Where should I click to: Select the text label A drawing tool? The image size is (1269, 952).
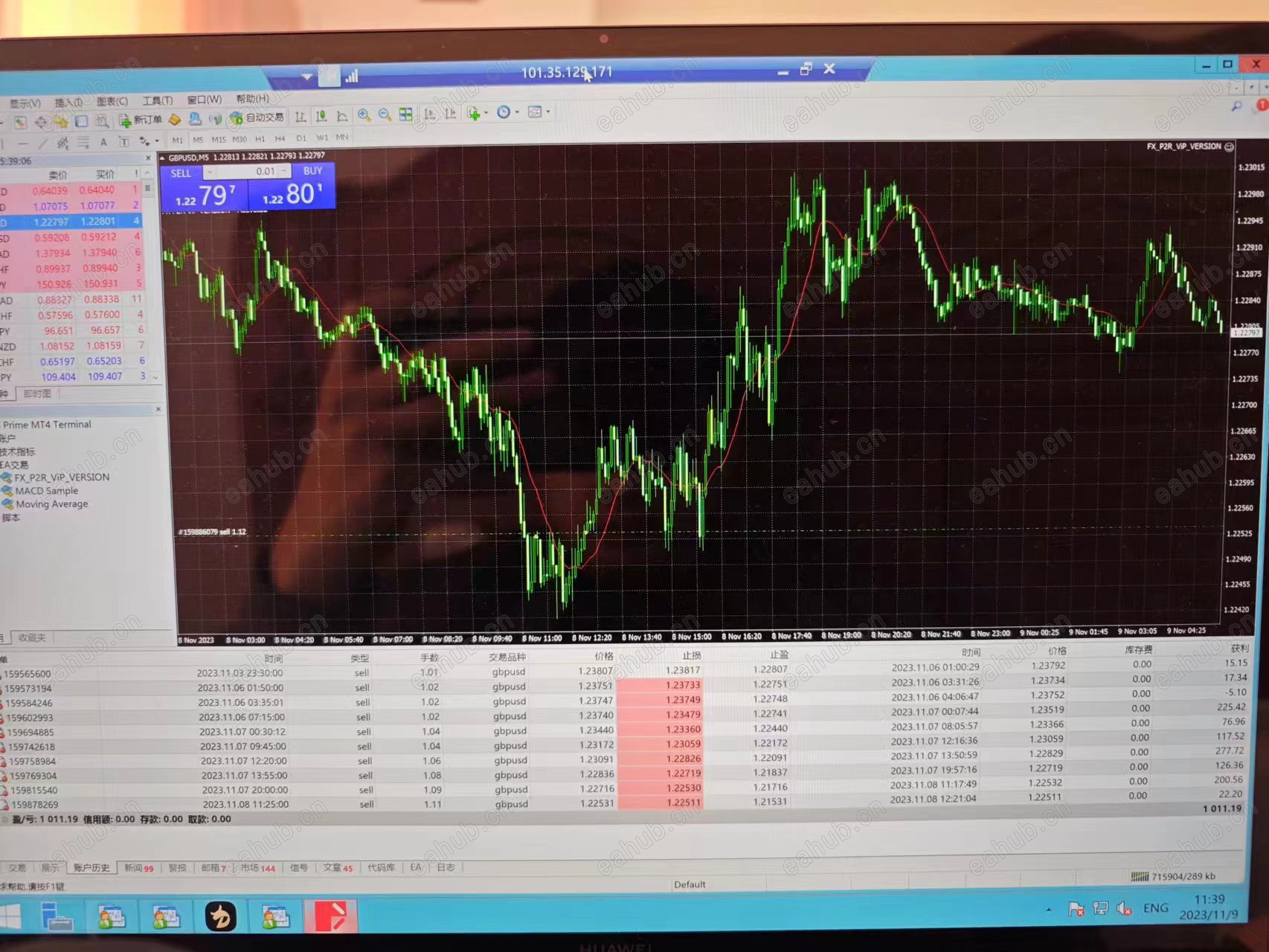click(x=103, y=142)
